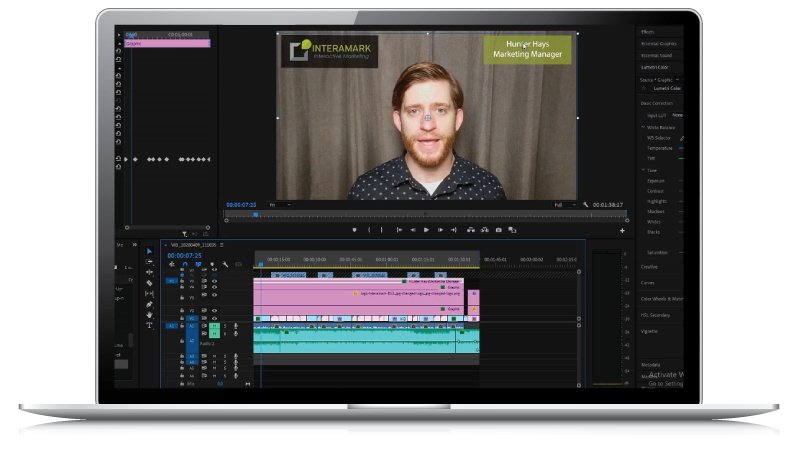The width and height of the screenshot is (800, 453).
Task: Select sequence tab VID_20200409_110035
Action: 193,245
